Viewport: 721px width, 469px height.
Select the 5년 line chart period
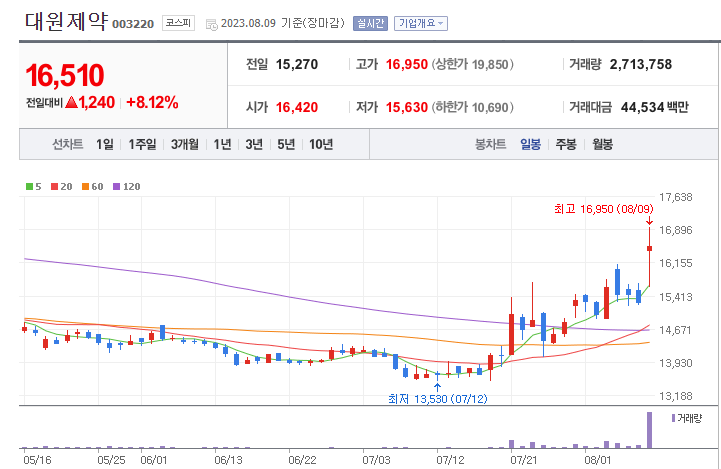pyautogui.click(x=286, y=144)
